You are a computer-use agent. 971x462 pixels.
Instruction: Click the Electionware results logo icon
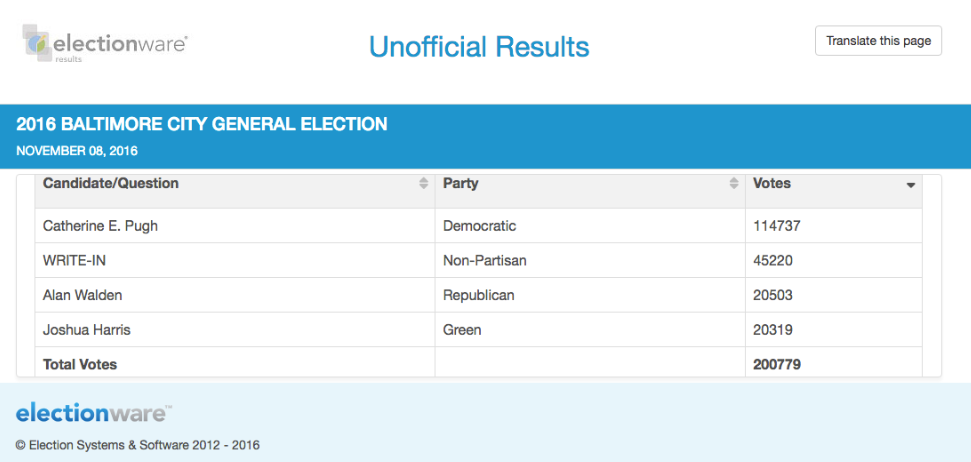tap(38, 44)
